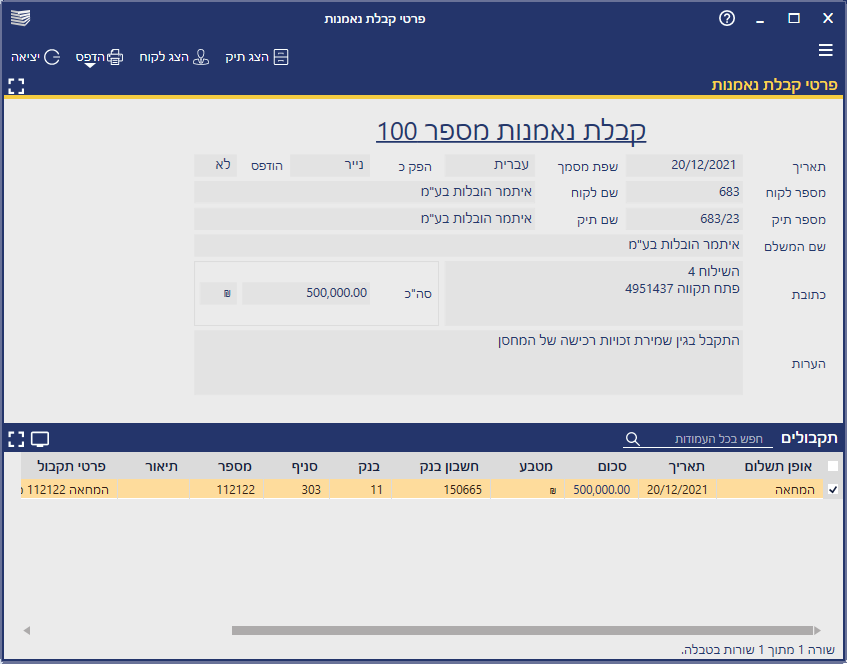Screen dimensions: 847x664
Task: Click the סכום column header
Action: click(601, 466)
